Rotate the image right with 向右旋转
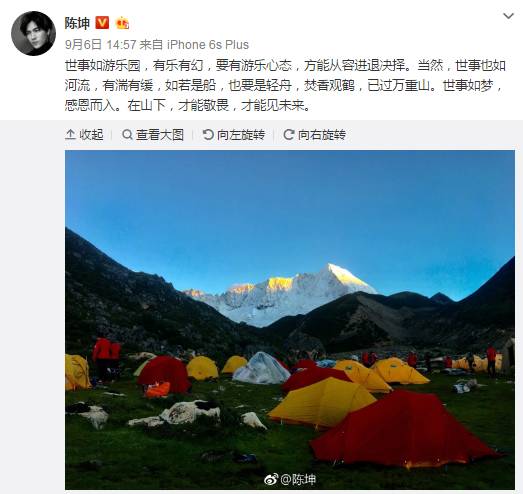 point(315,135)
